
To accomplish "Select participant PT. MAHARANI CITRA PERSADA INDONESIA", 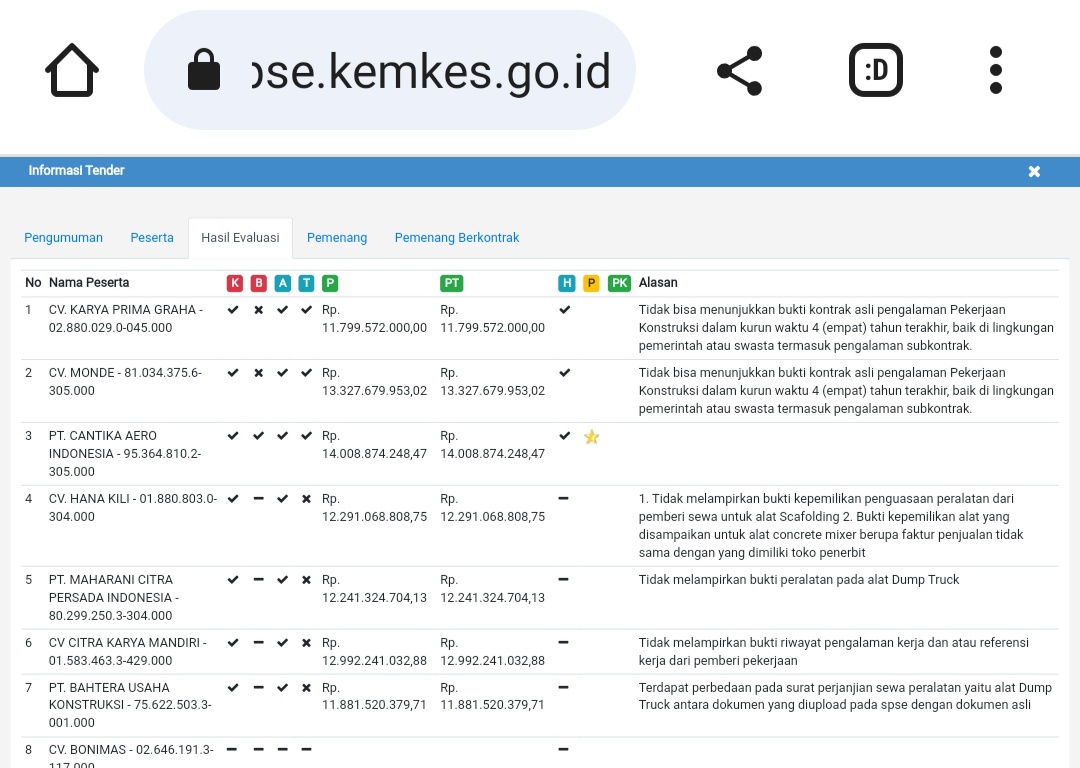I will 114,597.
